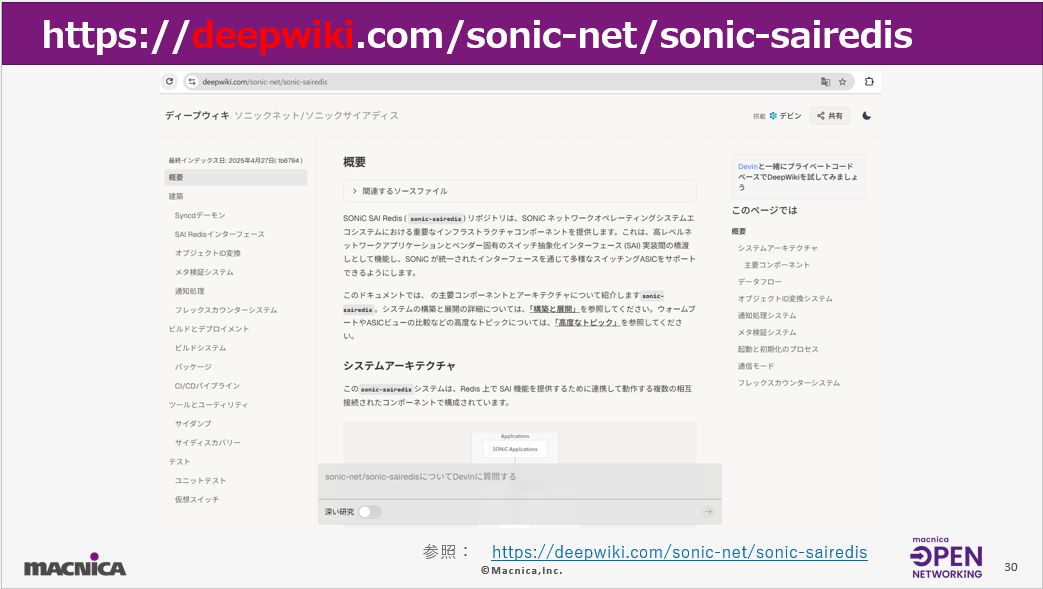Open the ツールとユーティリティ section
This screenshot has height=589, width=1043.
point(208,405)
